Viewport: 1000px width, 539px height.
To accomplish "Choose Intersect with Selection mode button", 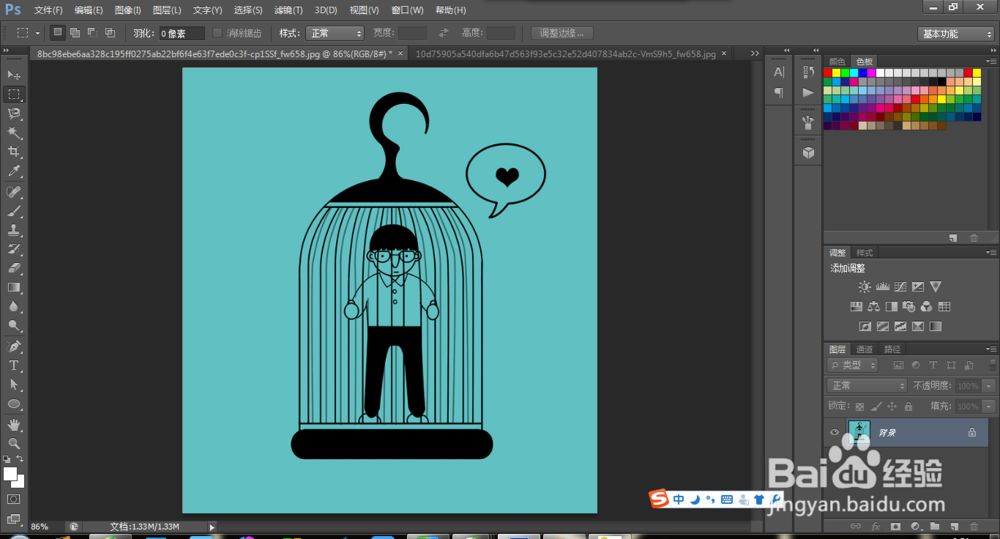I will point(110,33).
